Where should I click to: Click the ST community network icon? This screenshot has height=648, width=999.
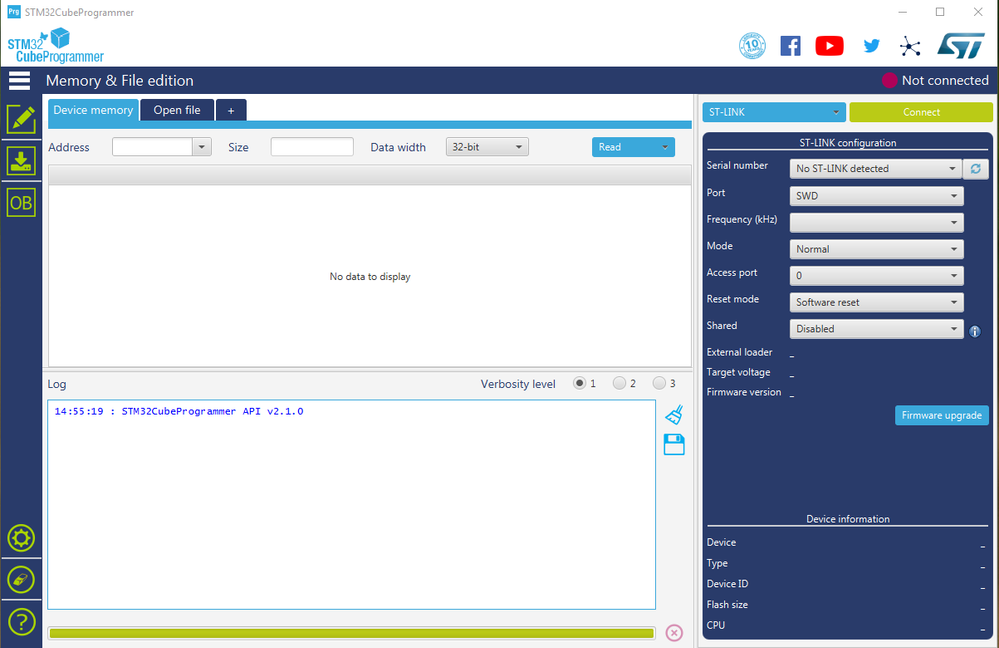(910, 46)
